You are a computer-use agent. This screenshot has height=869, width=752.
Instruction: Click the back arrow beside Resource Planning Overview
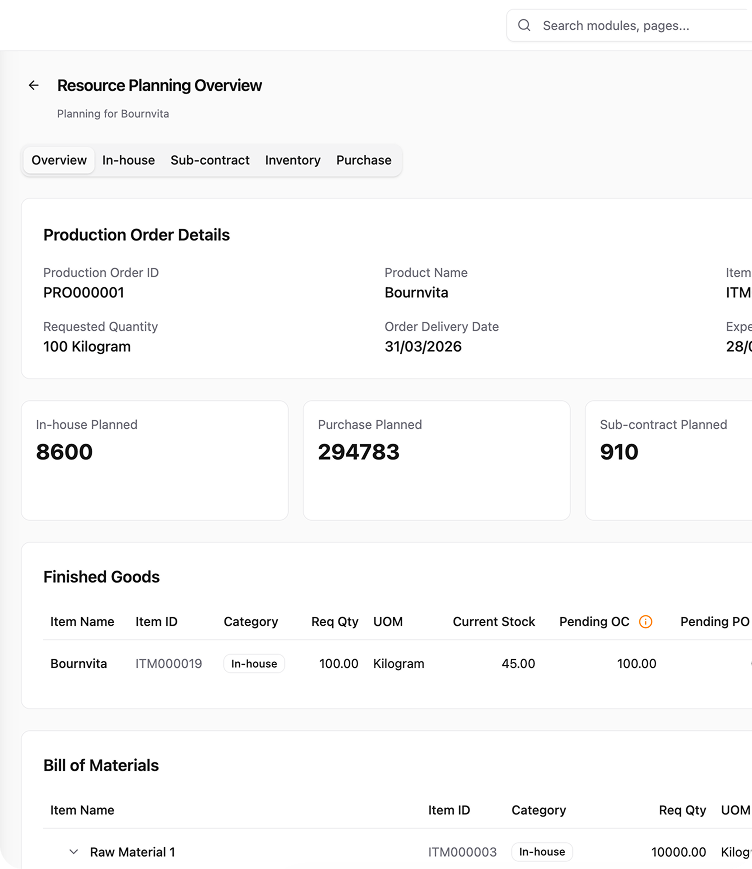(34, 85)
